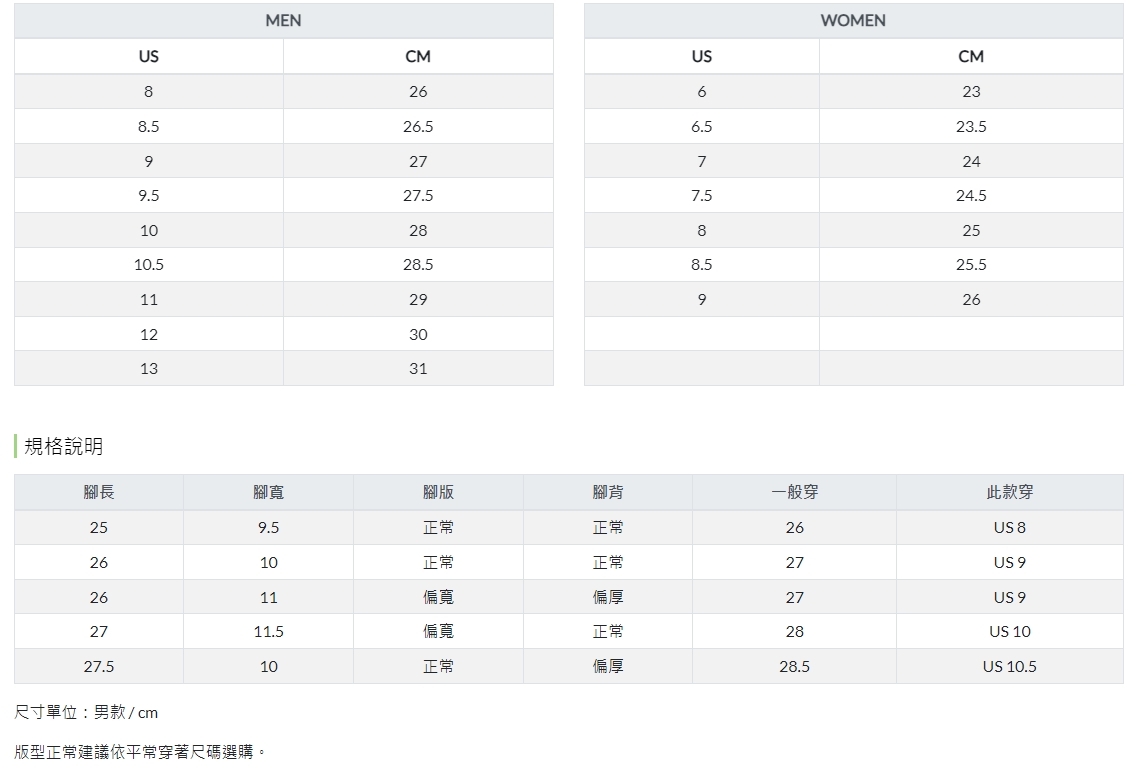Click the WOMEN table title header

[x=853, y=21]
